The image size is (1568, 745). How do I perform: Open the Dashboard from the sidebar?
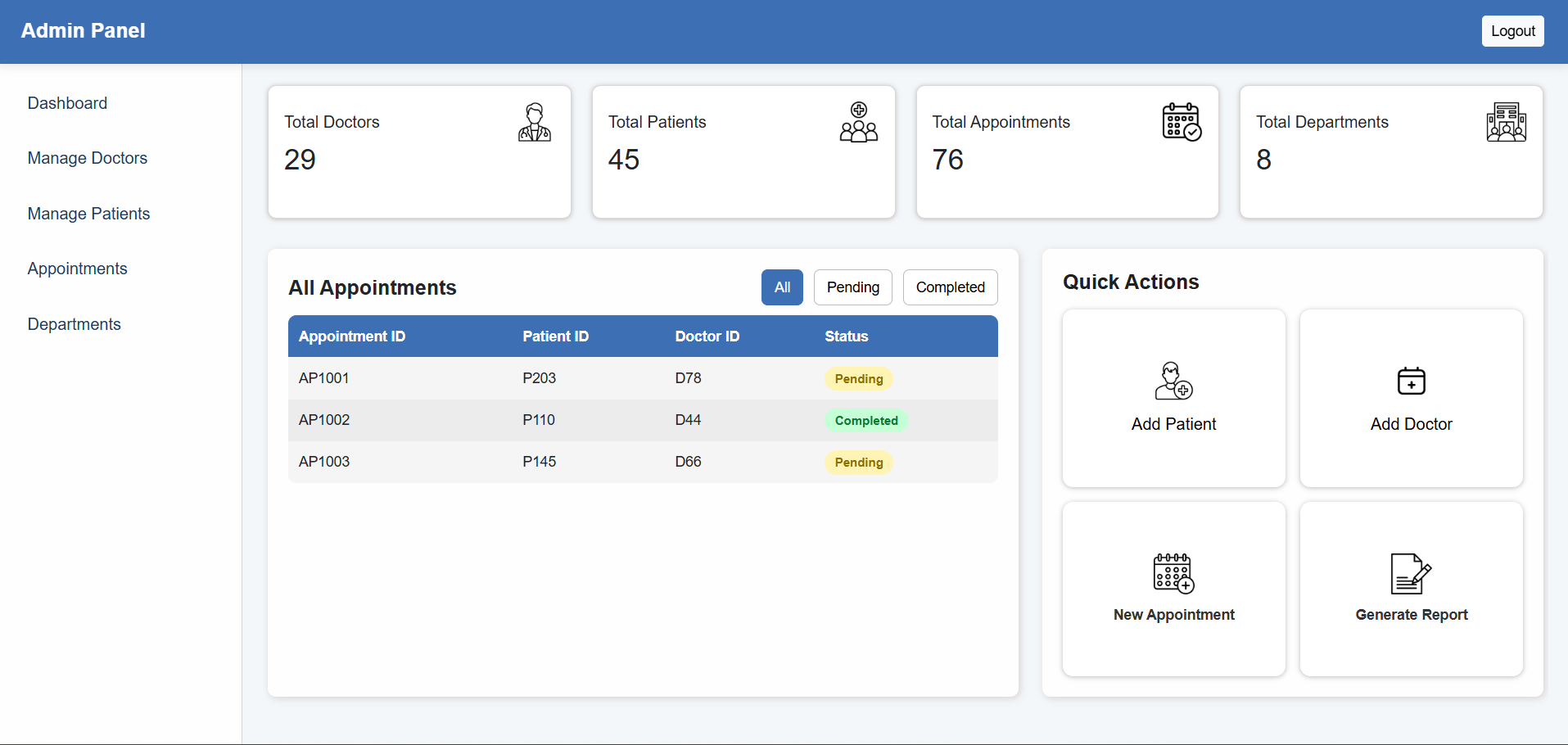pyautogui.click(x=67, y=103)
